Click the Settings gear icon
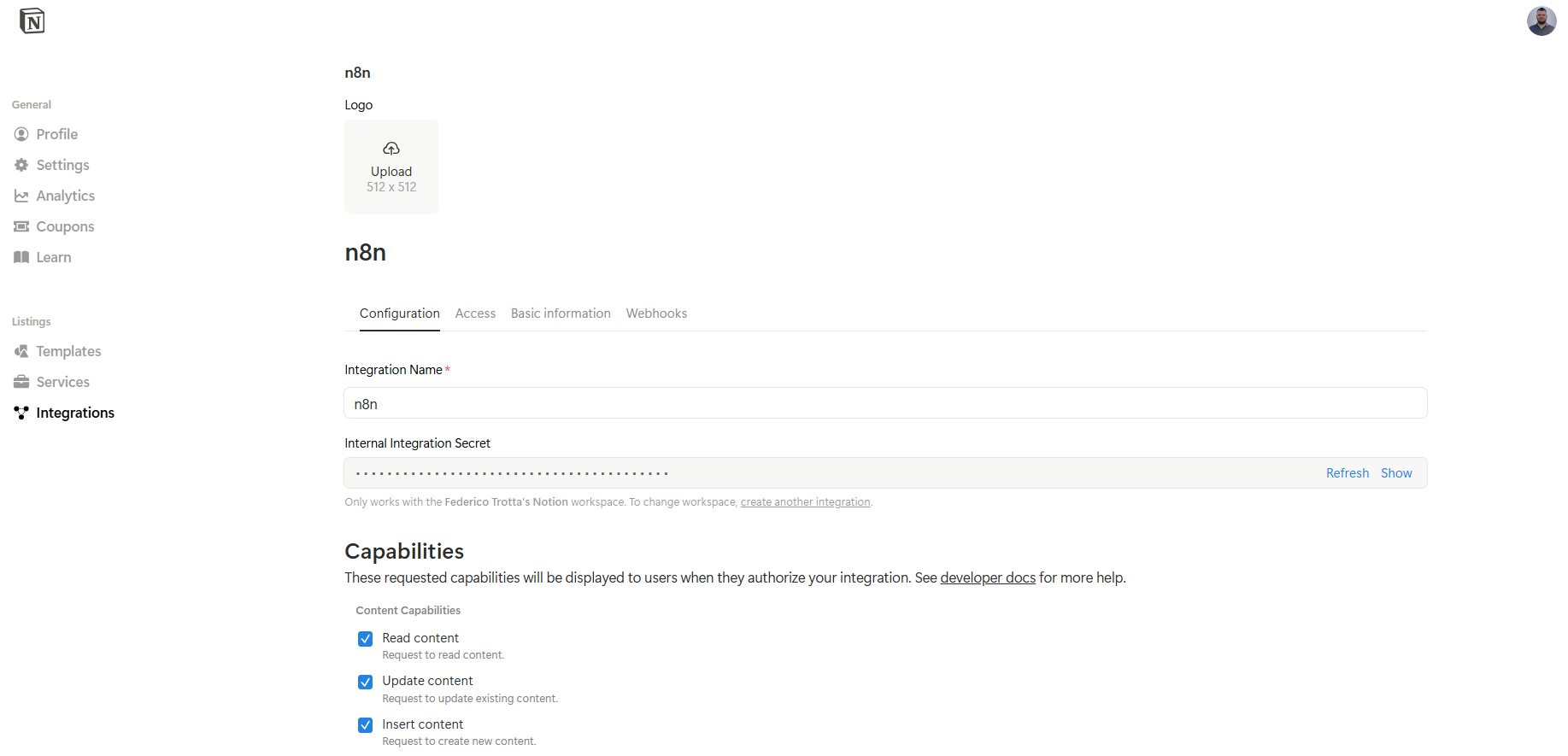This screenshot has height=756, width=1568. coord(21,165)
